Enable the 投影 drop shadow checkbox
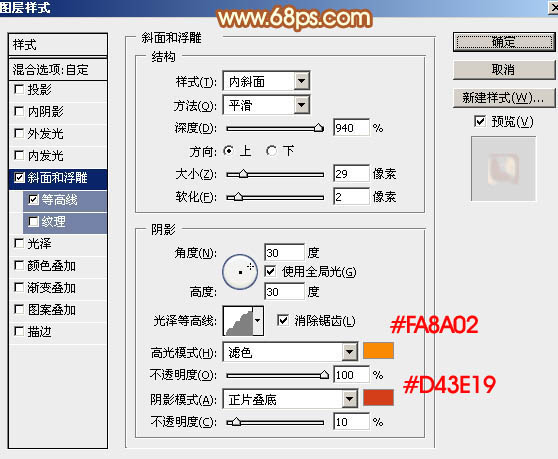The width and height of the screenshot is (558, 459). pos(19,89)
